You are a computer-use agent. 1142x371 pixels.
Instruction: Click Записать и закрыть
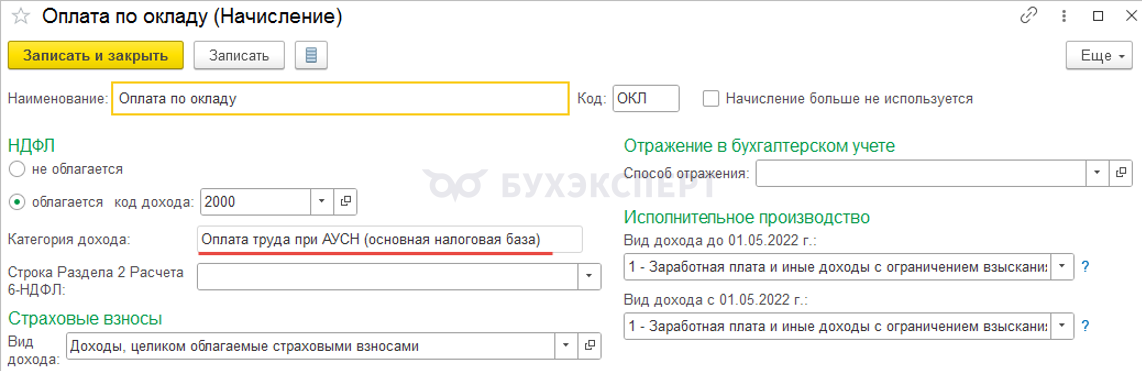pos(95,55)
